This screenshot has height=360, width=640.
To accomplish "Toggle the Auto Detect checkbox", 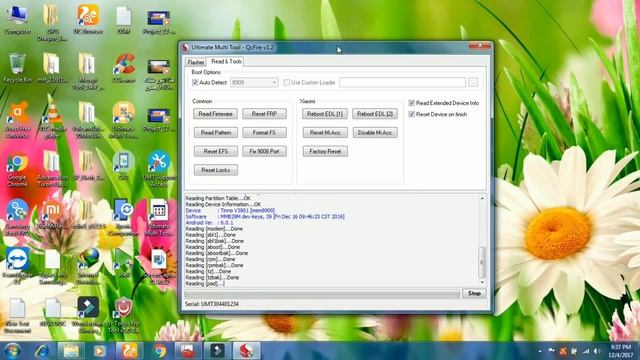I will 195,82.
